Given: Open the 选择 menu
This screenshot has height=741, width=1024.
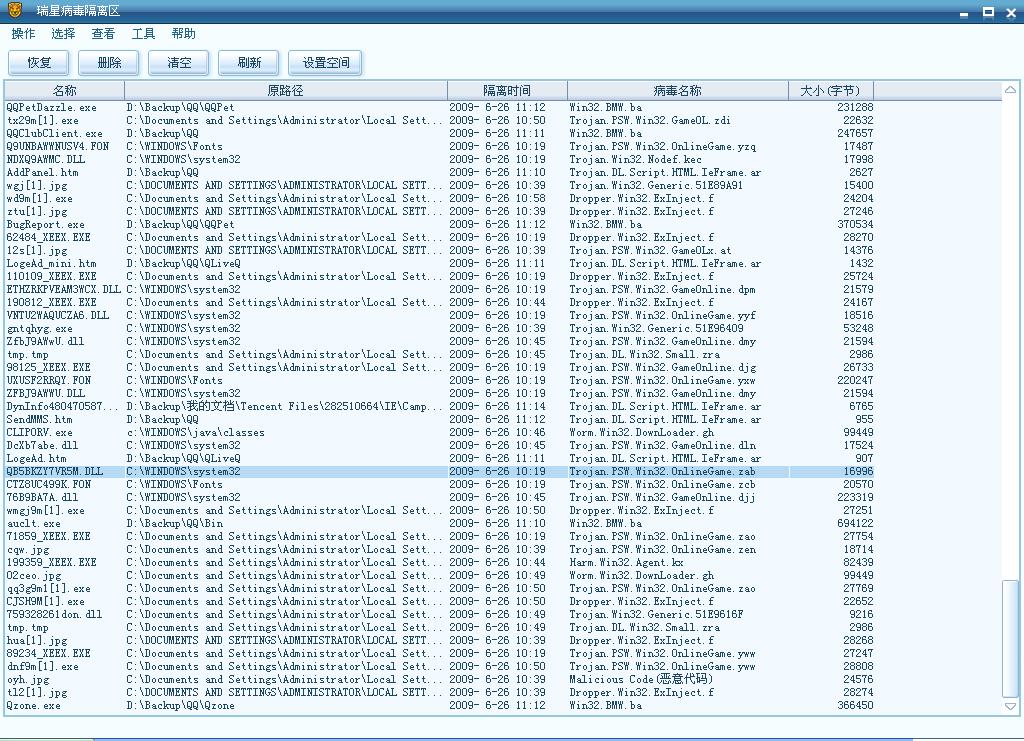Looking at the screenshot, I should point(63,34).
